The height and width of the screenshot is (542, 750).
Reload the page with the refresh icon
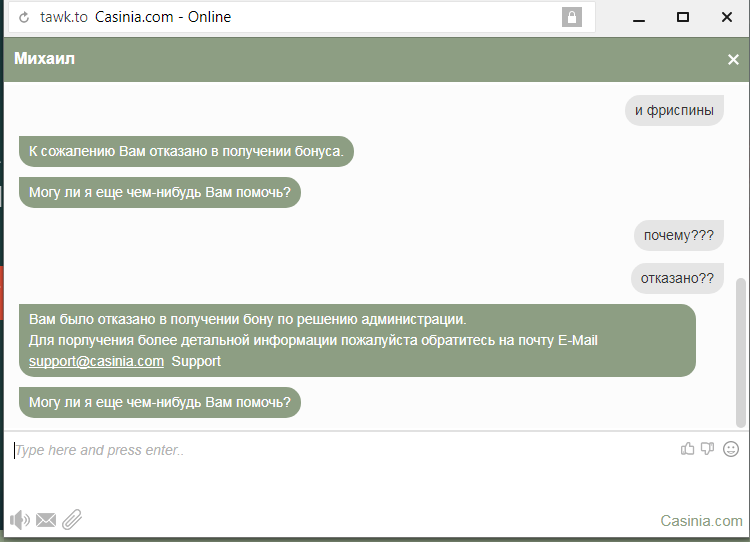pos(23,18)
